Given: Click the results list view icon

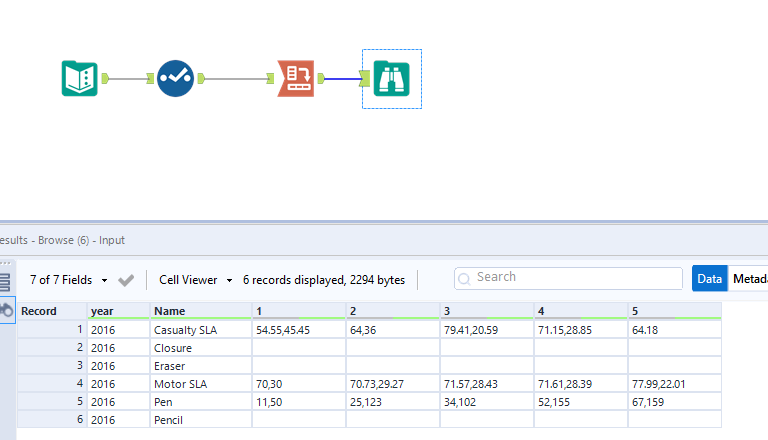Looking at the screenshot, I should [5, 282].
